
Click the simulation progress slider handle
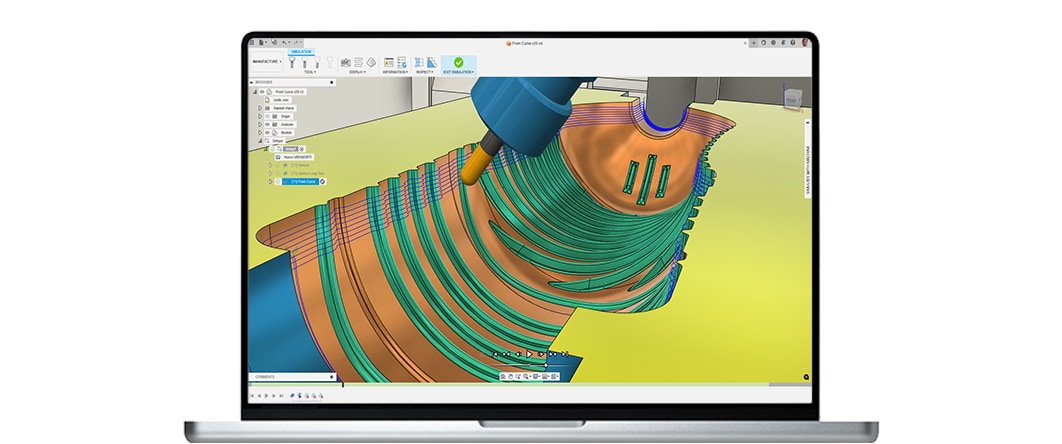coord(546,365)
